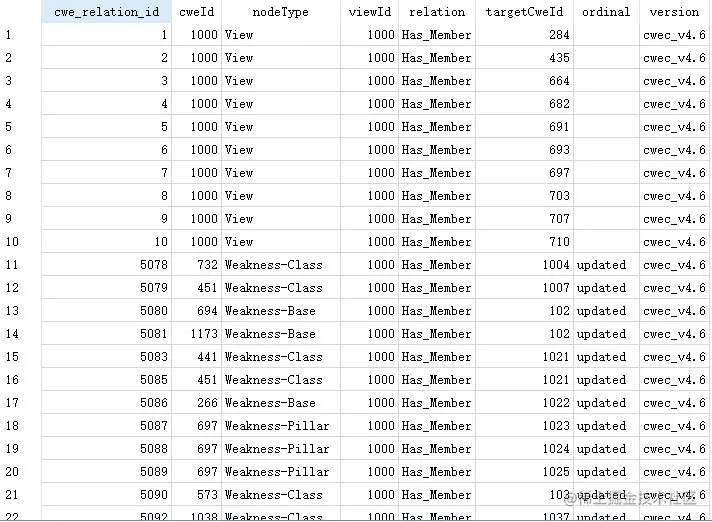This screenshot has width=712, height=522.
Task: Click targetCweId cell 284
Action: (x=524, y=34)
